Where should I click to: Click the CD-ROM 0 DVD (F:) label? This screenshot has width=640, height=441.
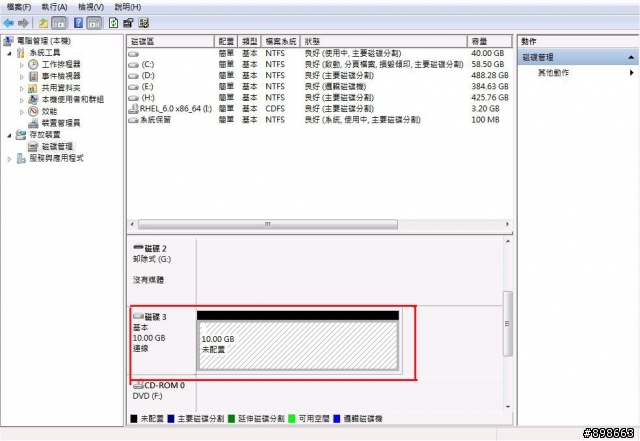[x=159, y=391]
